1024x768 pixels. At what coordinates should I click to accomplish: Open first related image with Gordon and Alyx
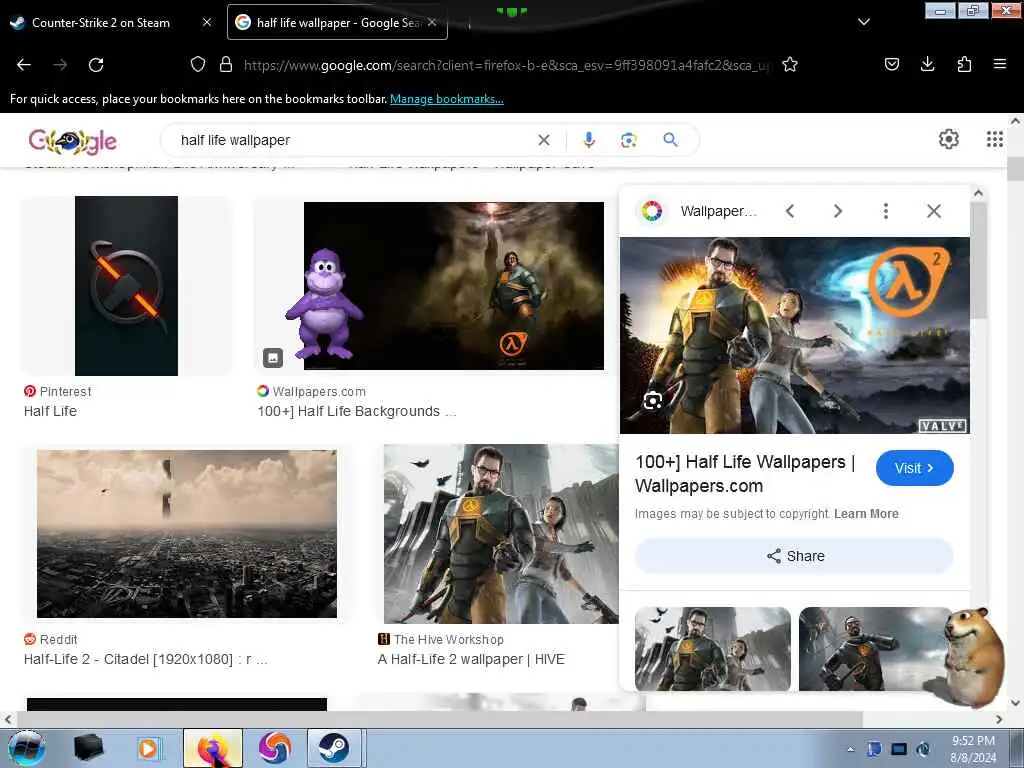[712, 648]
